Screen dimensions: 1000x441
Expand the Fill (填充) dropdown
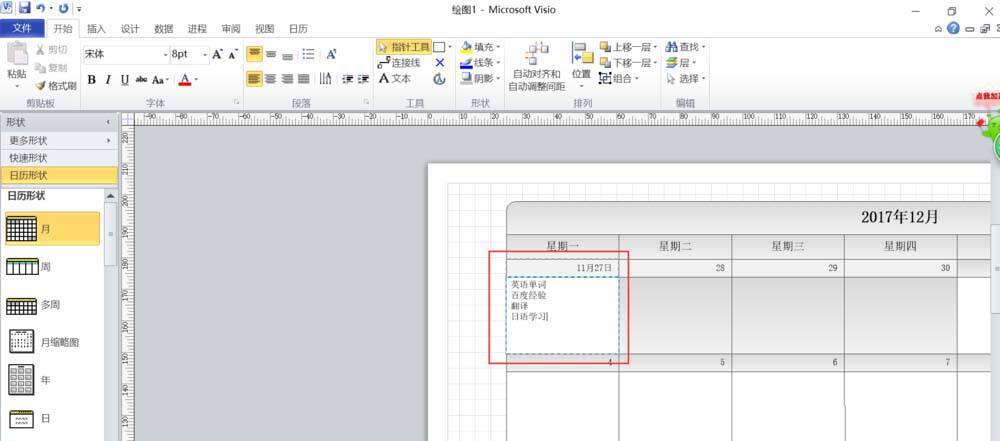(498, 47)
